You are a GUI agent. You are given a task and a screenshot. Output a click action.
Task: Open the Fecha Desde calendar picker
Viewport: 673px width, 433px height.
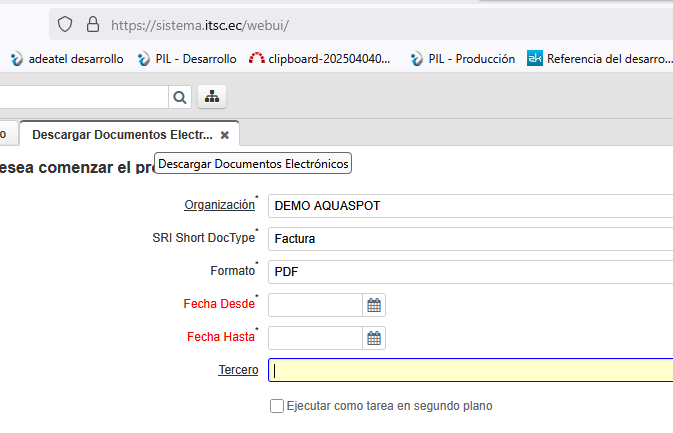[374, 305]
